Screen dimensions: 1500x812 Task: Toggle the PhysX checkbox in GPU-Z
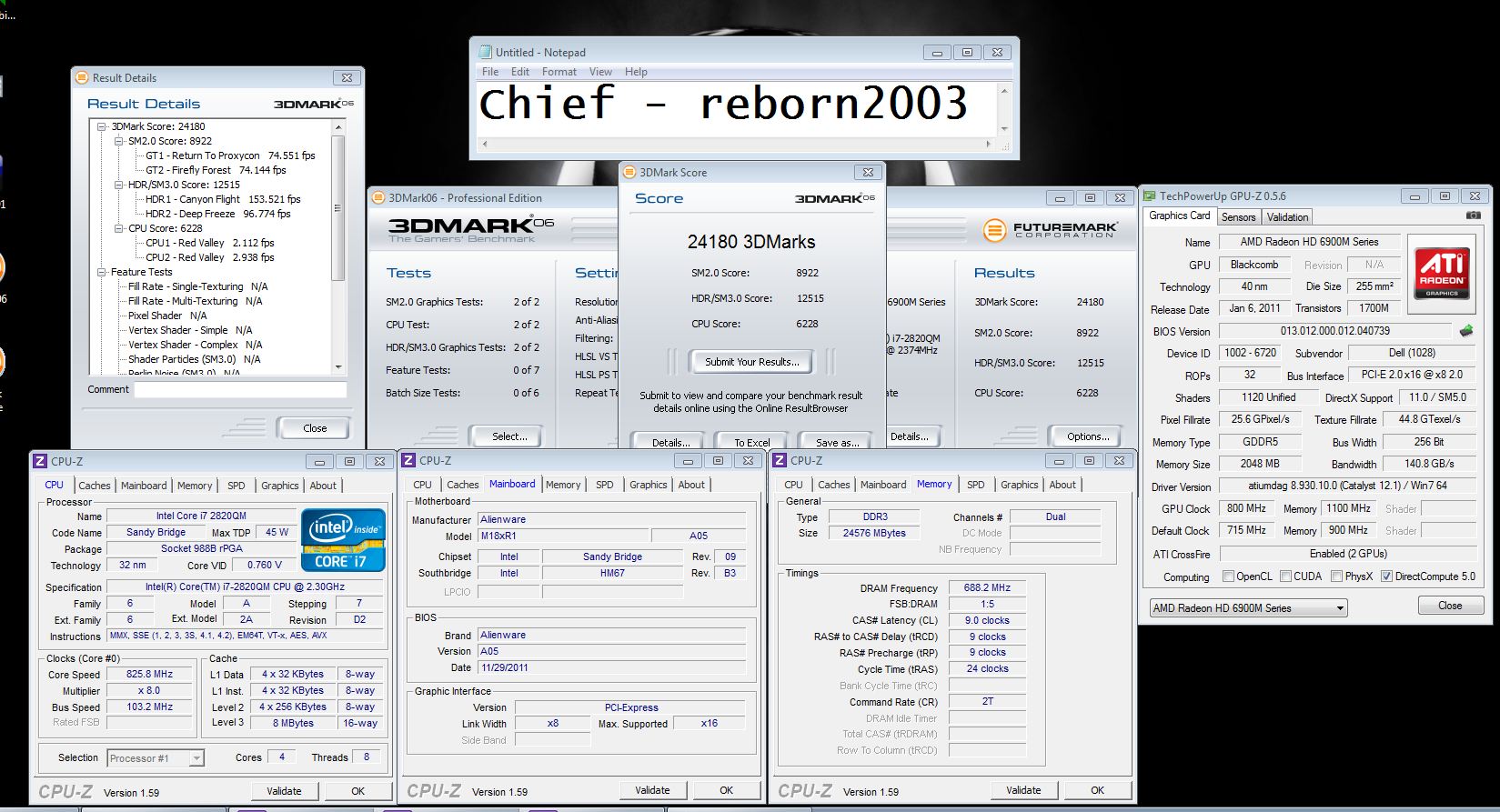point(1336,576)
